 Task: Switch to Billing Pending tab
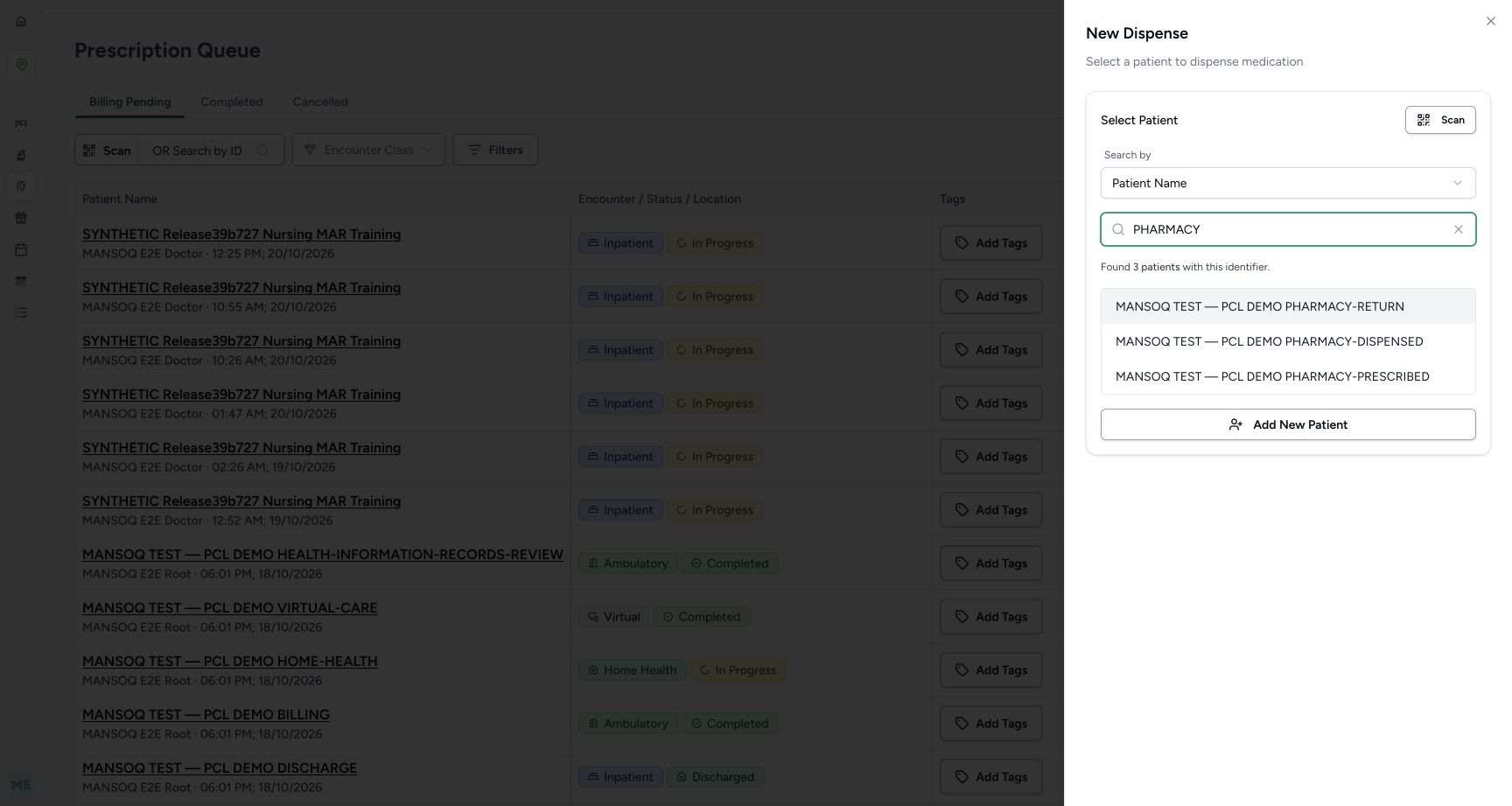pos(129,102)
